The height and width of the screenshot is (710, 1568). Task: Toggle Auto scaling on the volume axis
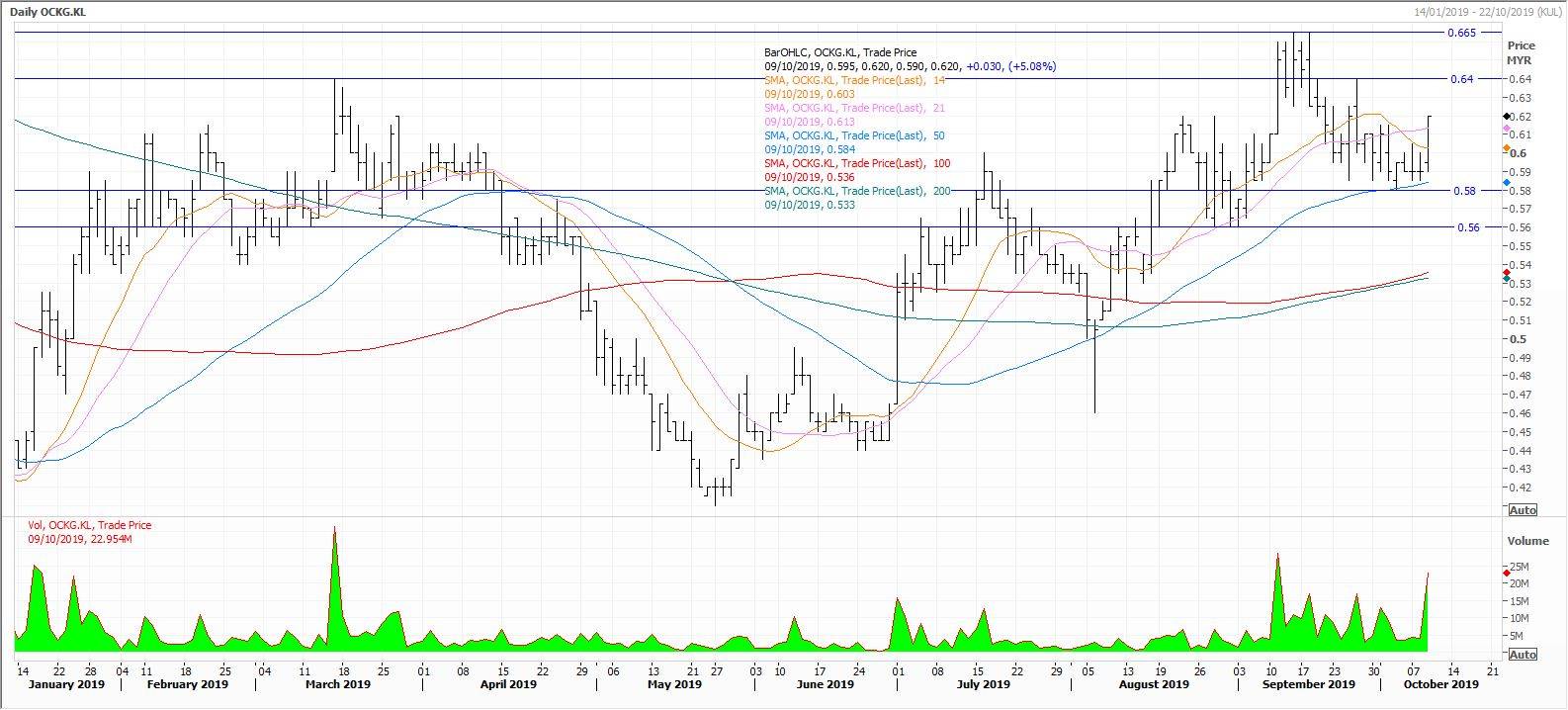click(1523, 655)
